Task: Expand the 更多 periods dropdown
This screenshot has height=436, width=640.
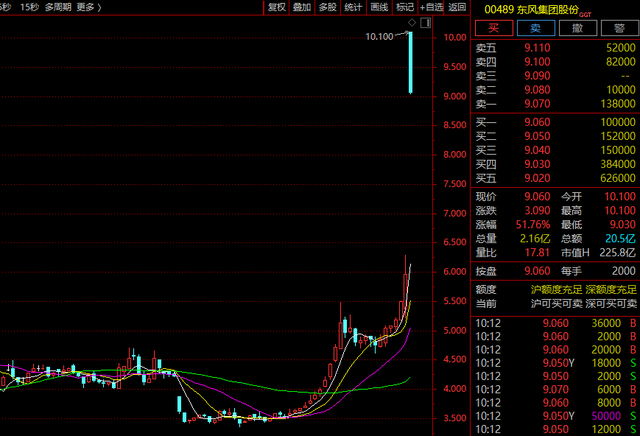Action: point(89,7)
